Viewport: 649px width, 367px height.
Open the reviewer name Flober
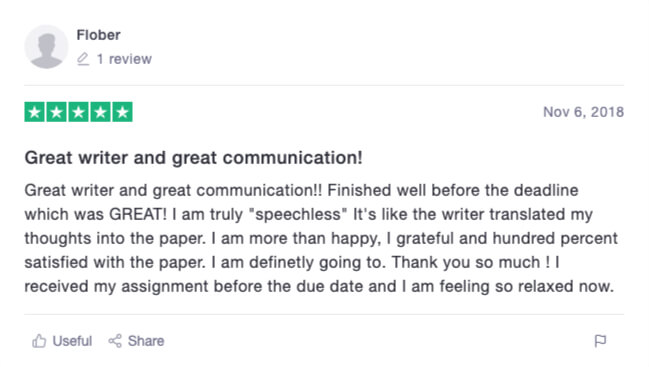pyautogui.click(x=99, y=35)
